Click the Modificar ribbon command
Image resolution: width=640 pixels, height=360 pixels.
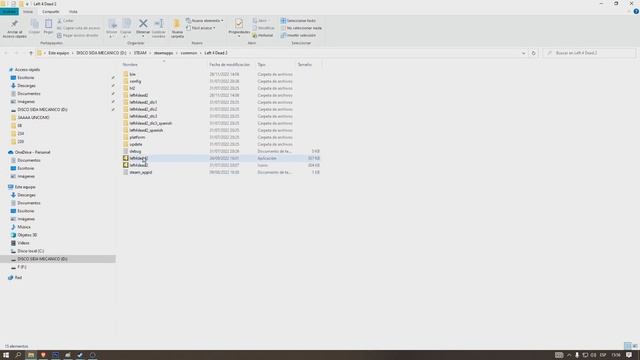[x=263, y=28]
